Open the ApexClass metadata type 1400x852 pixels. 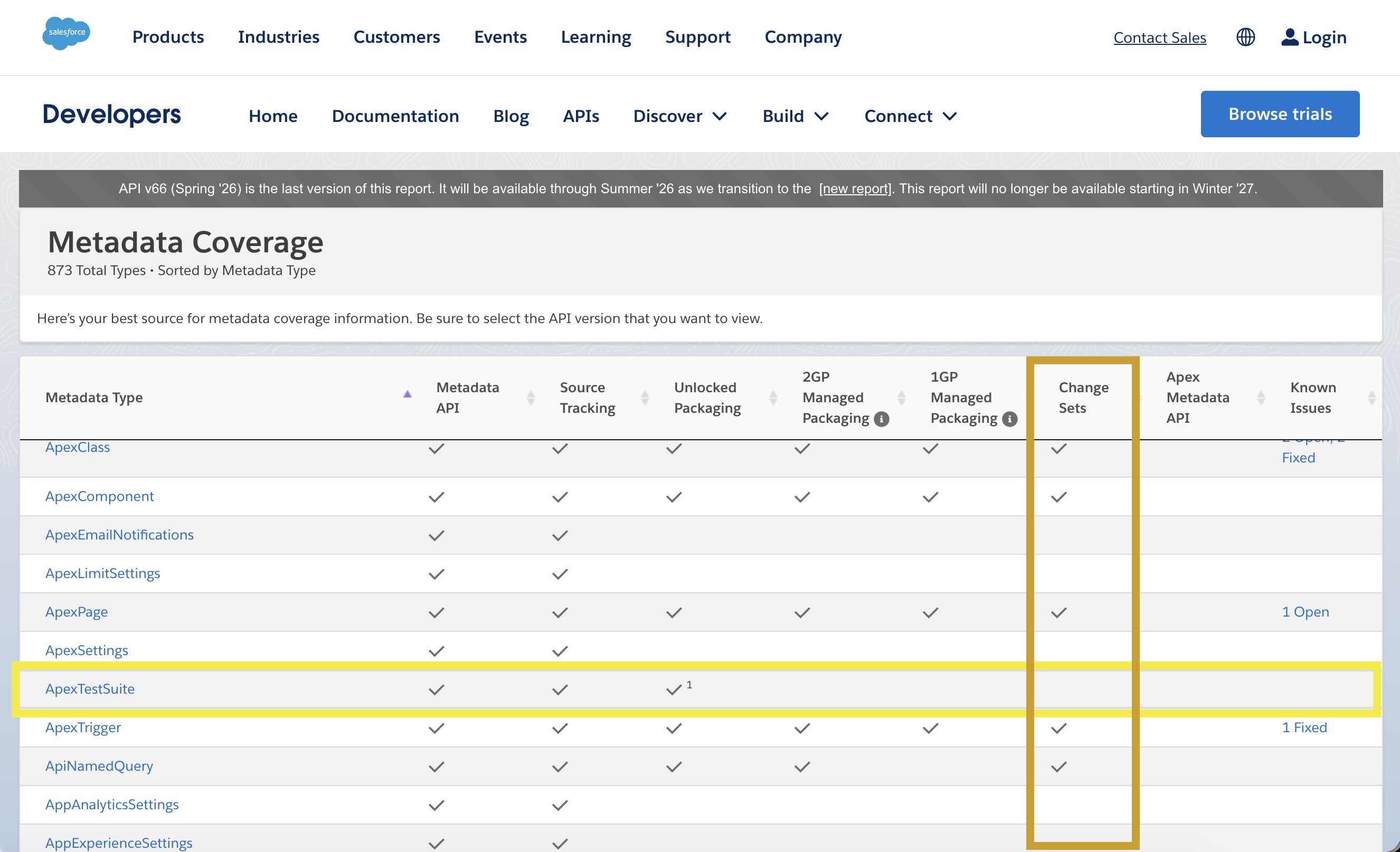pyautogui.click(x=77, y=447)
